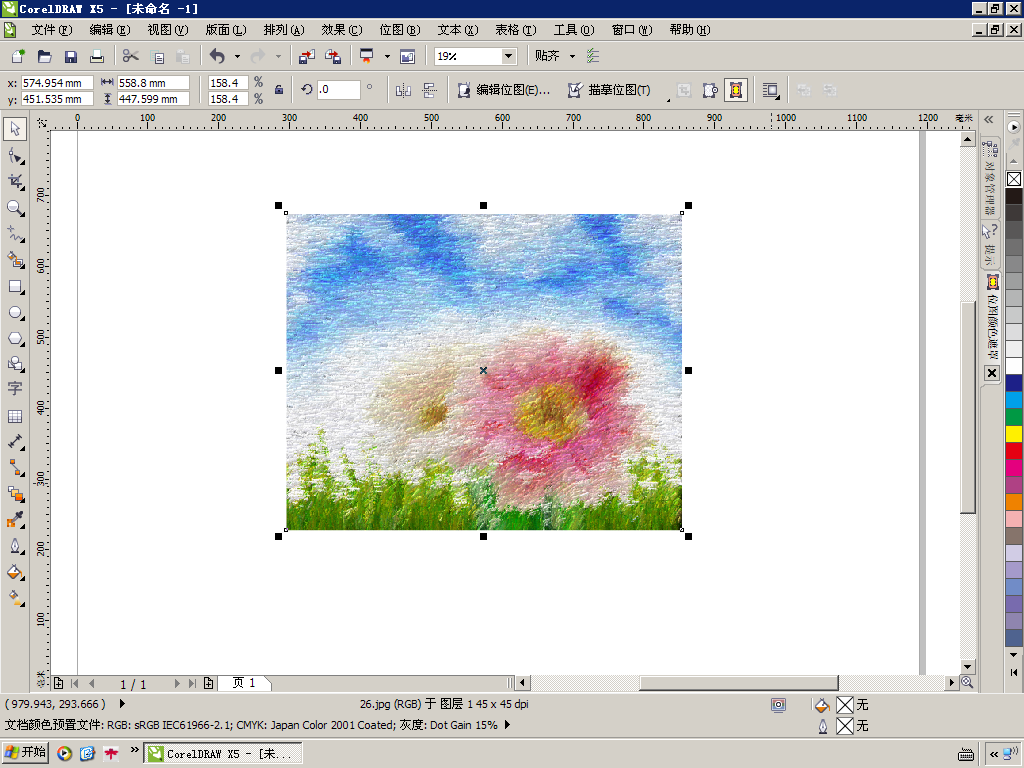Add a page after current
Screen dimensions: 1024x768
(208, 683)
